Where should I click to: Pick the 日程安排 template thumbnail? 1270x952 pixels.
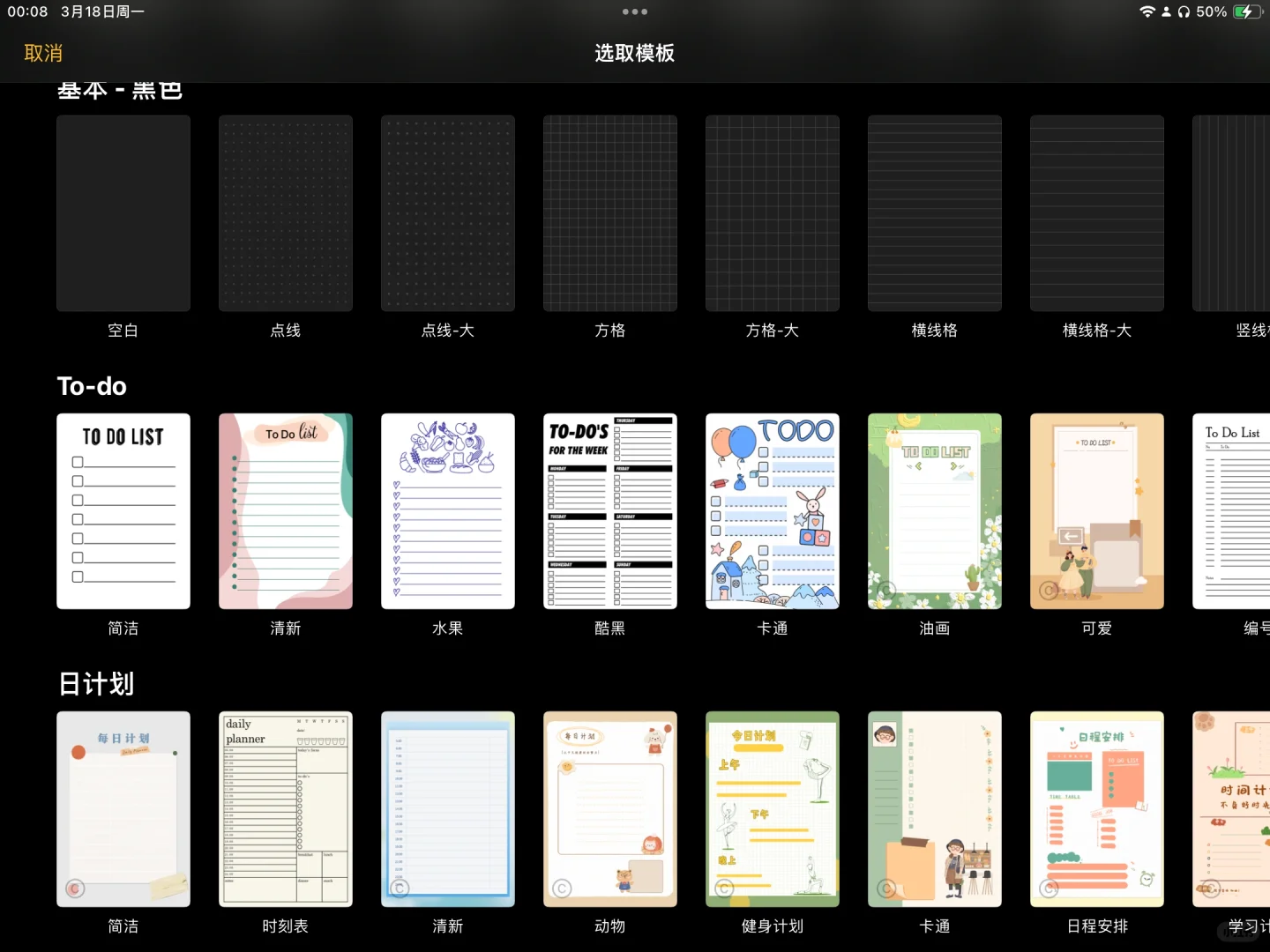pyautogui.click(x=1097, y=809)
